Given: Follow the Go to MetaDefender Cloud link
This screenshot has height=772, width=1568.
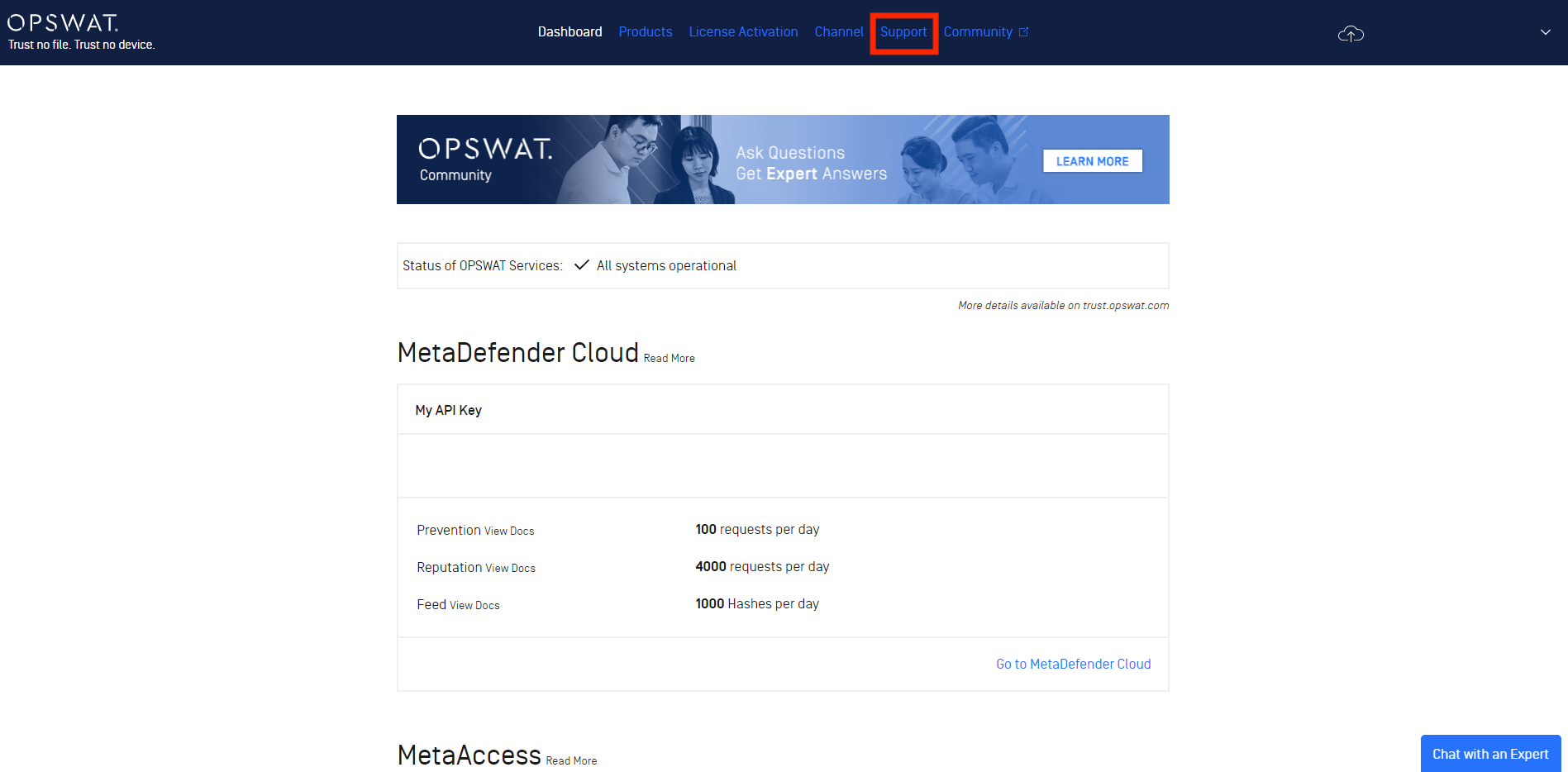Looking at the screenshot, I should pyautogui.click(x=1074, y=664).
